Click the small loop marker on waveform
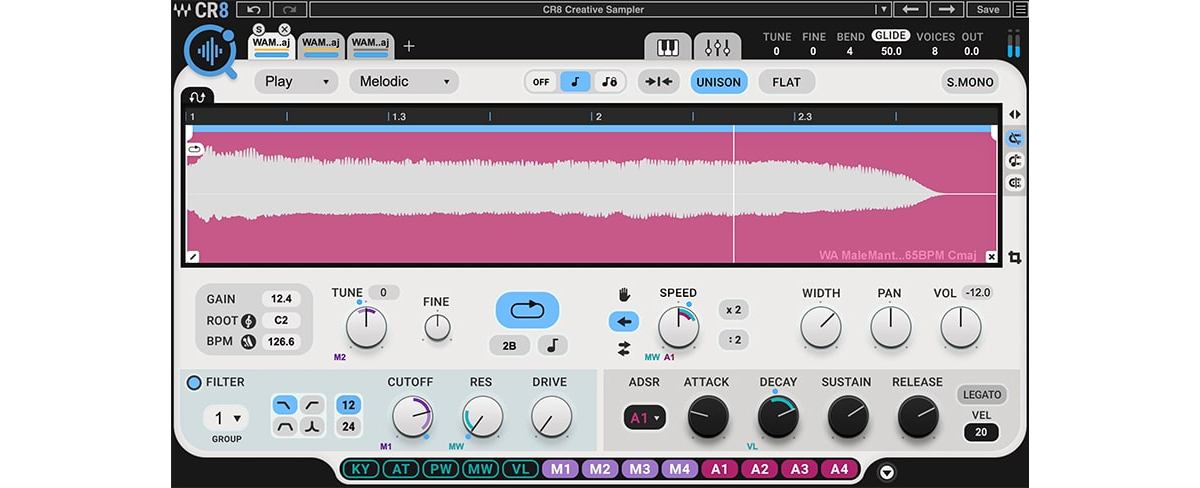This screenshot has width=1200, height=488. pos(194,149)
